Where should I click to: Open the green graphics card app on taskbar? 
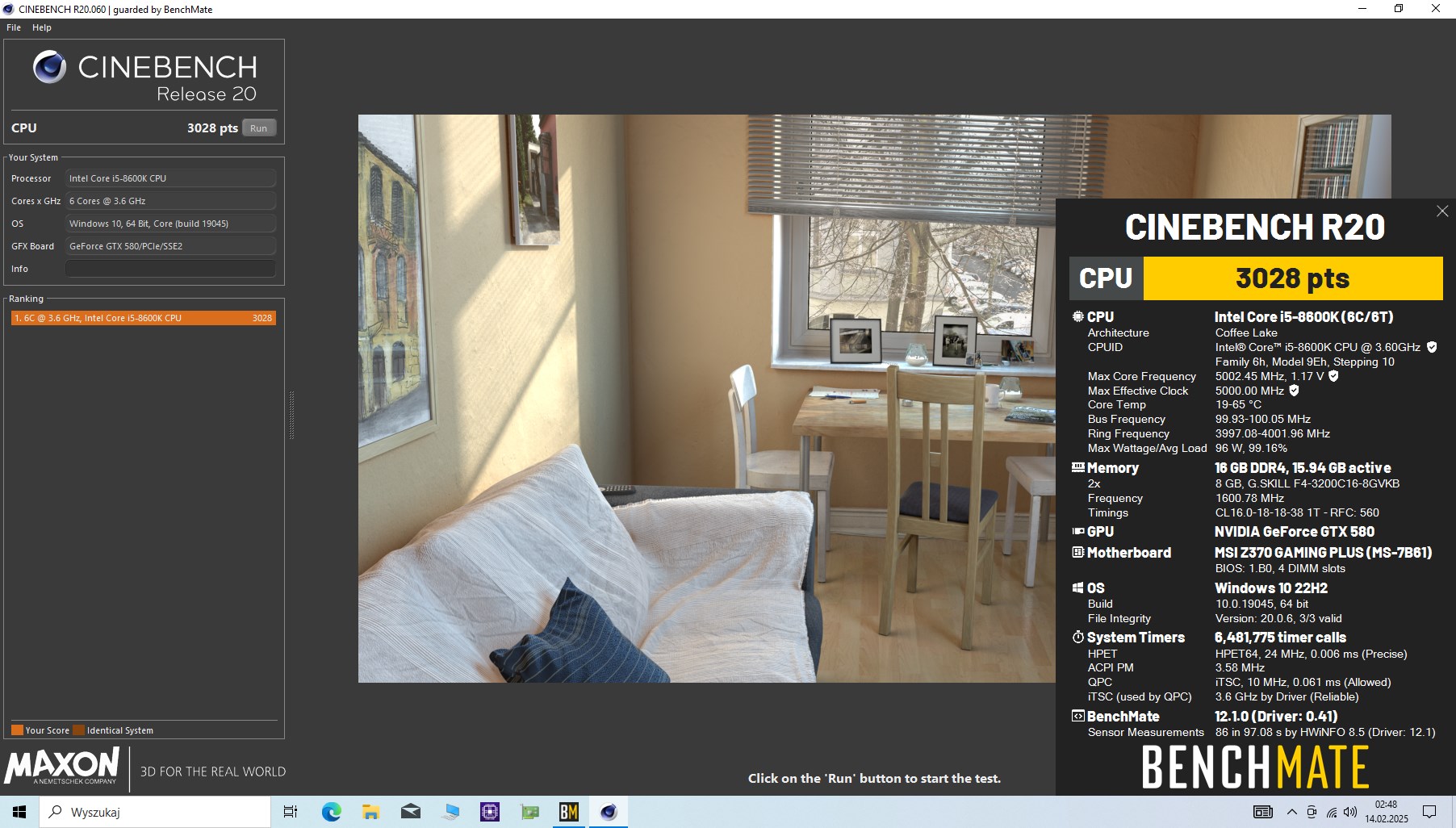click(530, 812)
